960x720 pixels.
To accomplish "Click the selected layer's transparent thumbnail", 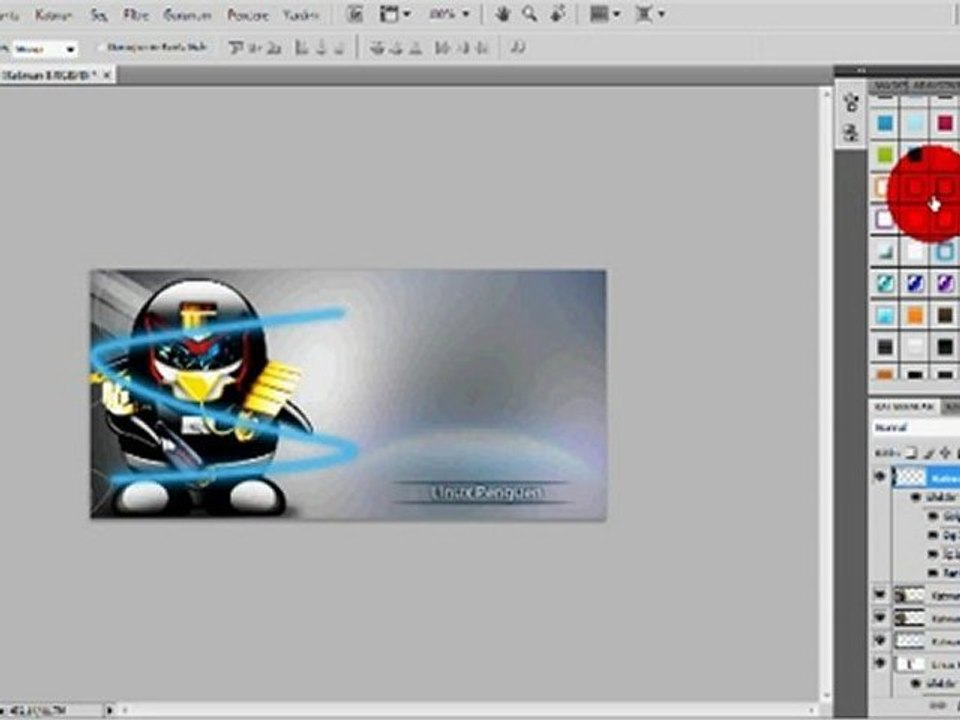I will [x=910, y=476].
